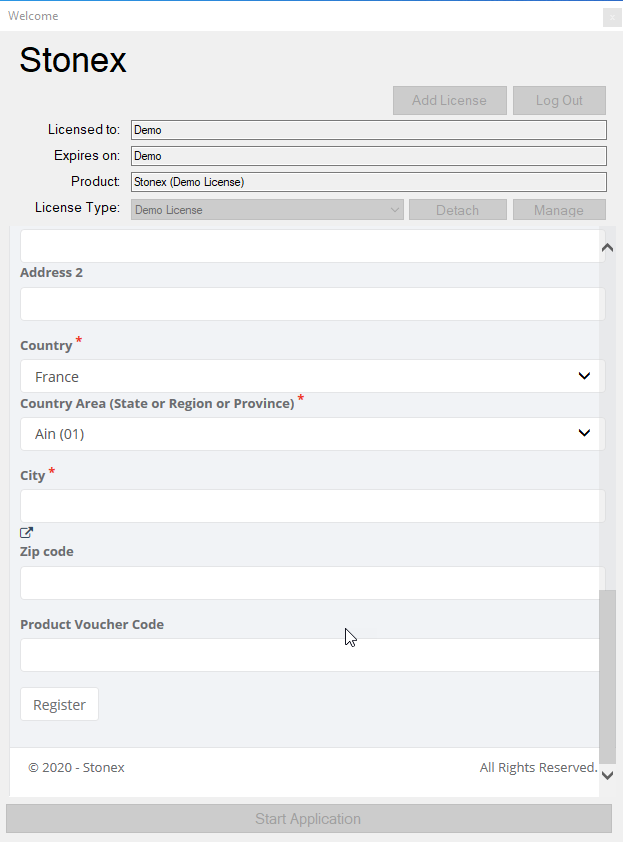Expand the Country Area dropdown showing Ain (01)

point(313,434)
